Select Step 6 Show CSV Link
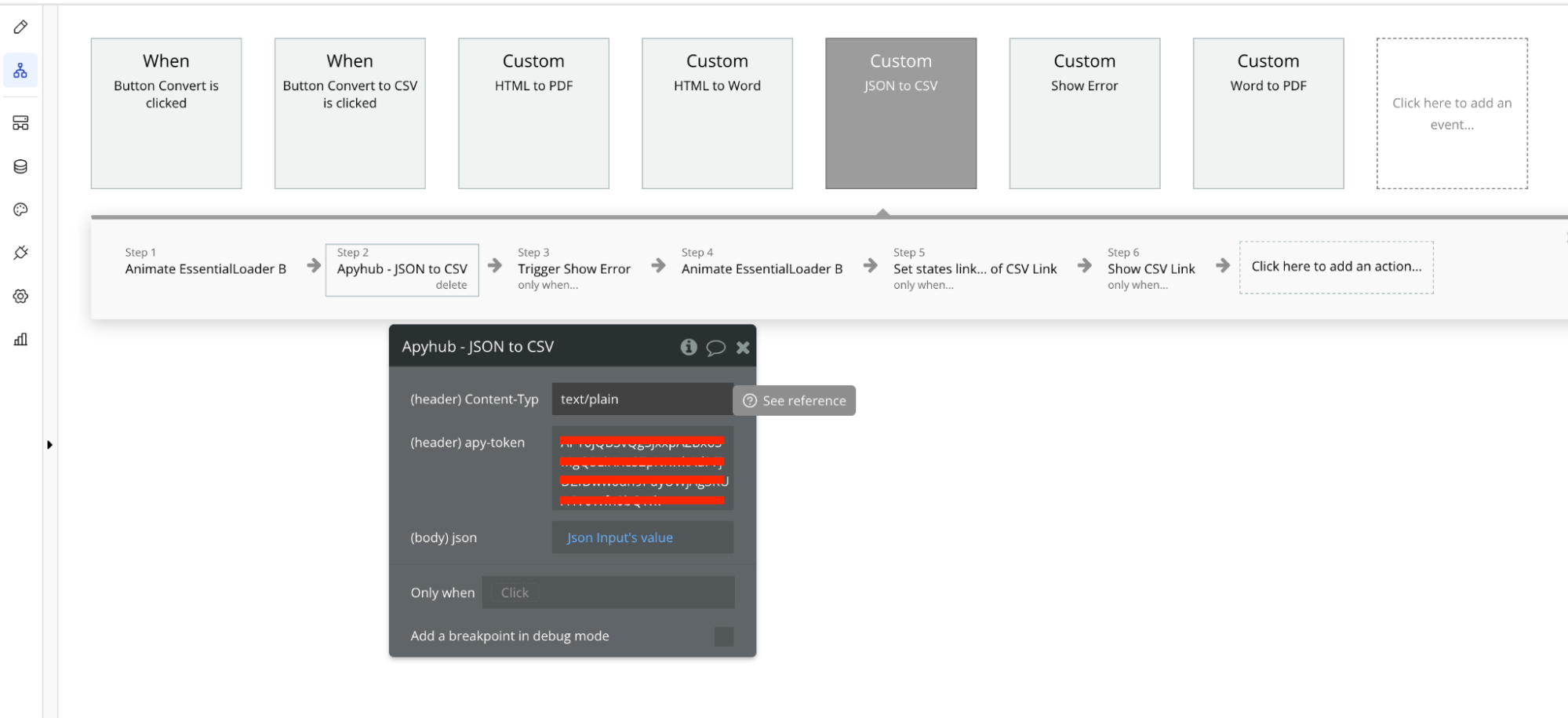 click(x=1151, y=268)
